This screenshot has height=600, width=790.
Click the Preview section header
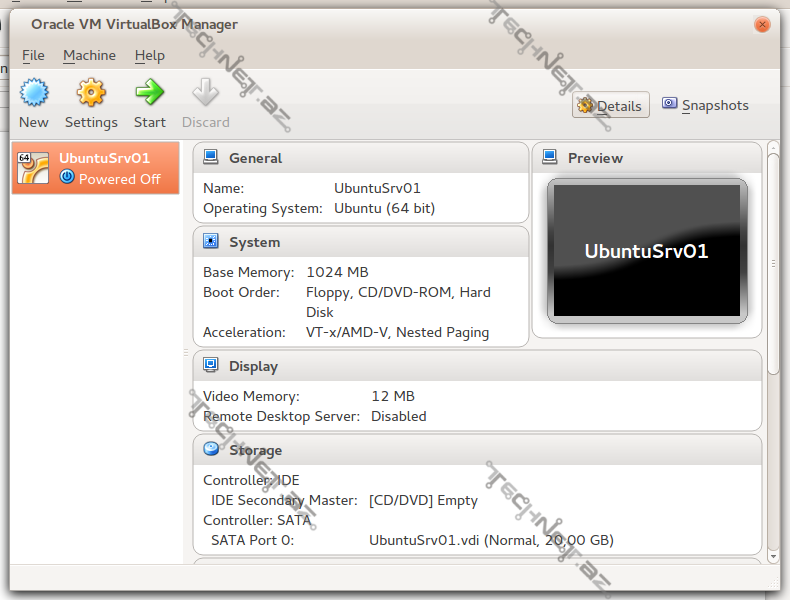point(647,158)
